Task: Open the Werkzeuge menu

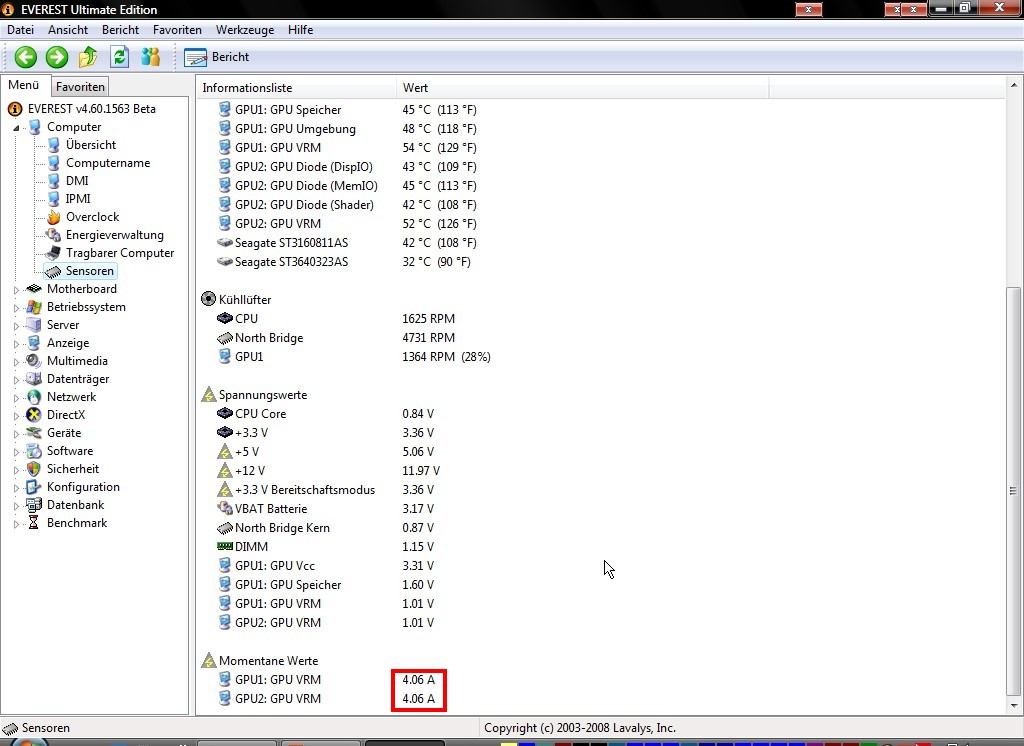Action: [245, 30]
